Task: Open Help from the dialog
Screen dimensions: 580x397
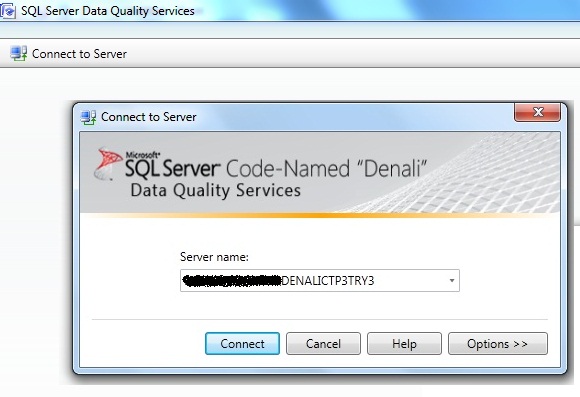Action: click(x=404, y=343)
